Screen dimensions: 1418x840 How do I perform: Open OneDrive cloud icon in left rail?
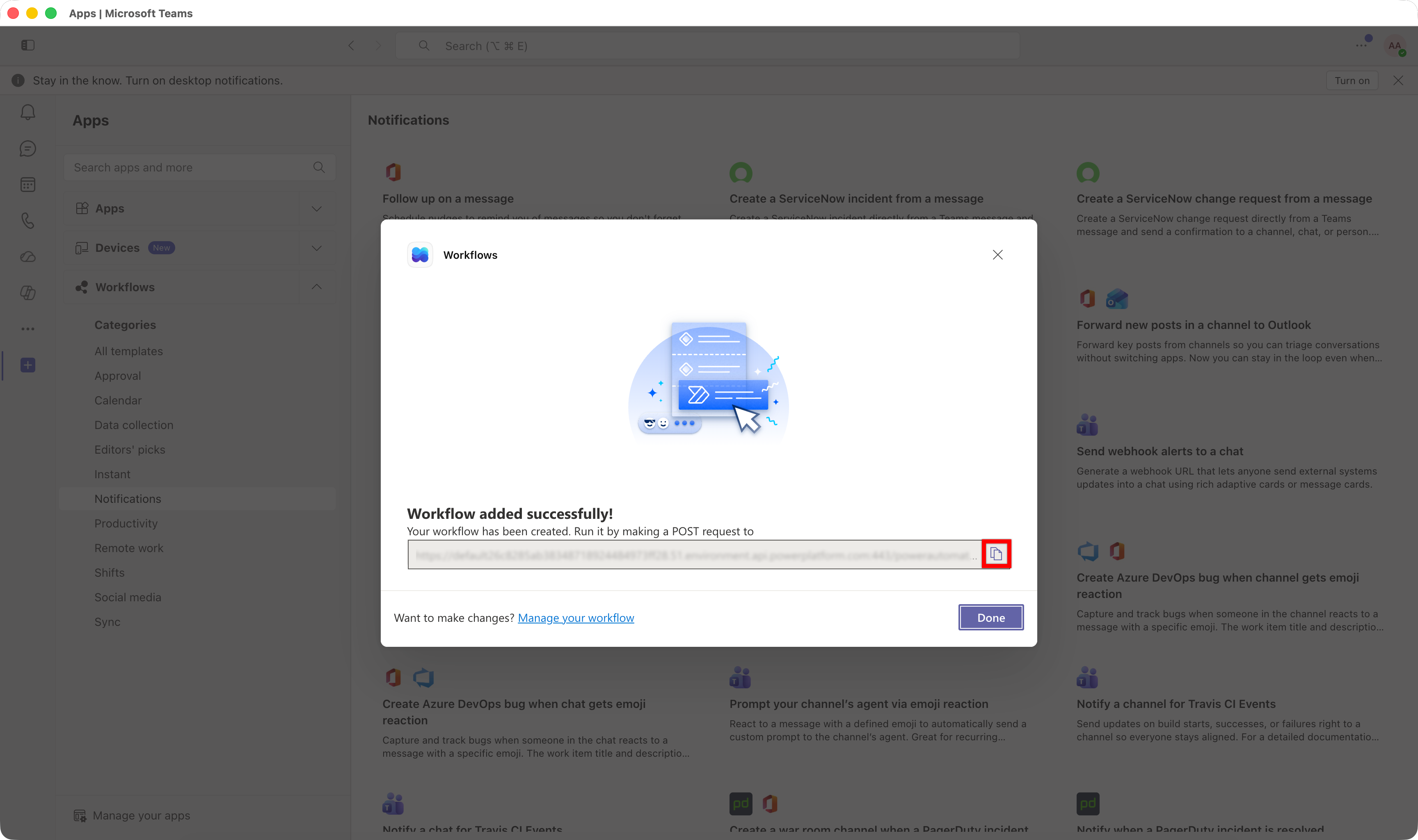coord(28,256)
